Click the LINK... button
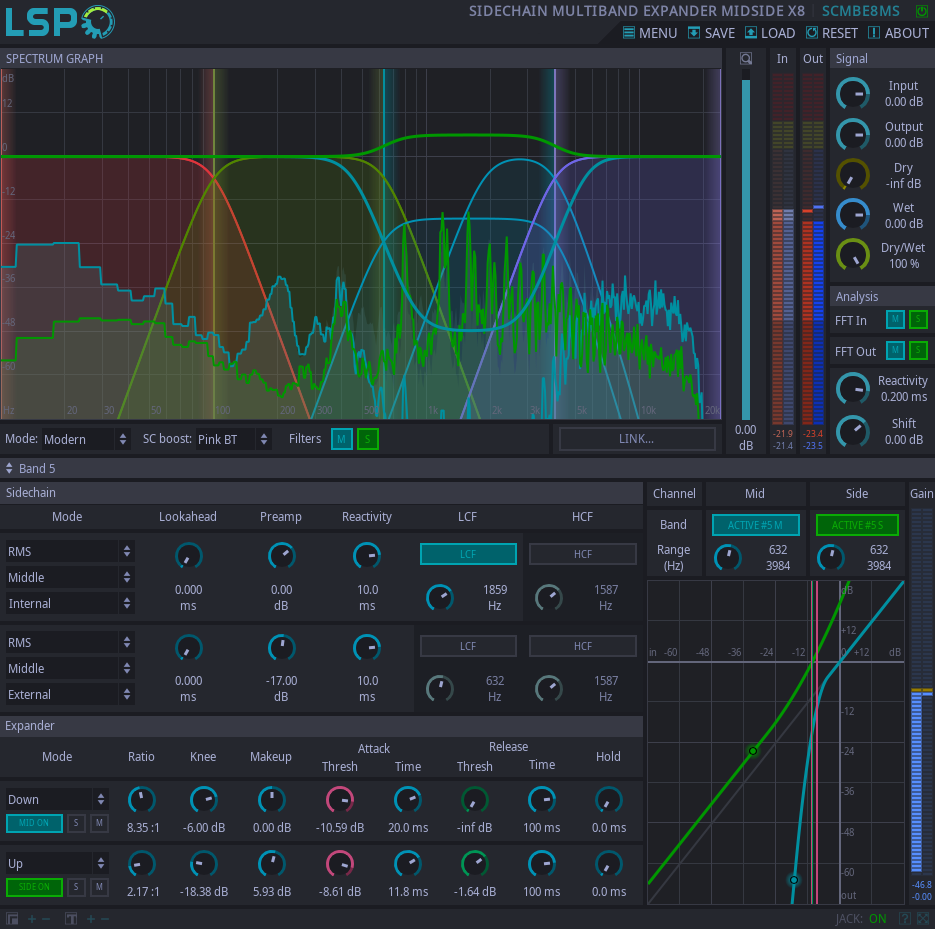 637,439
